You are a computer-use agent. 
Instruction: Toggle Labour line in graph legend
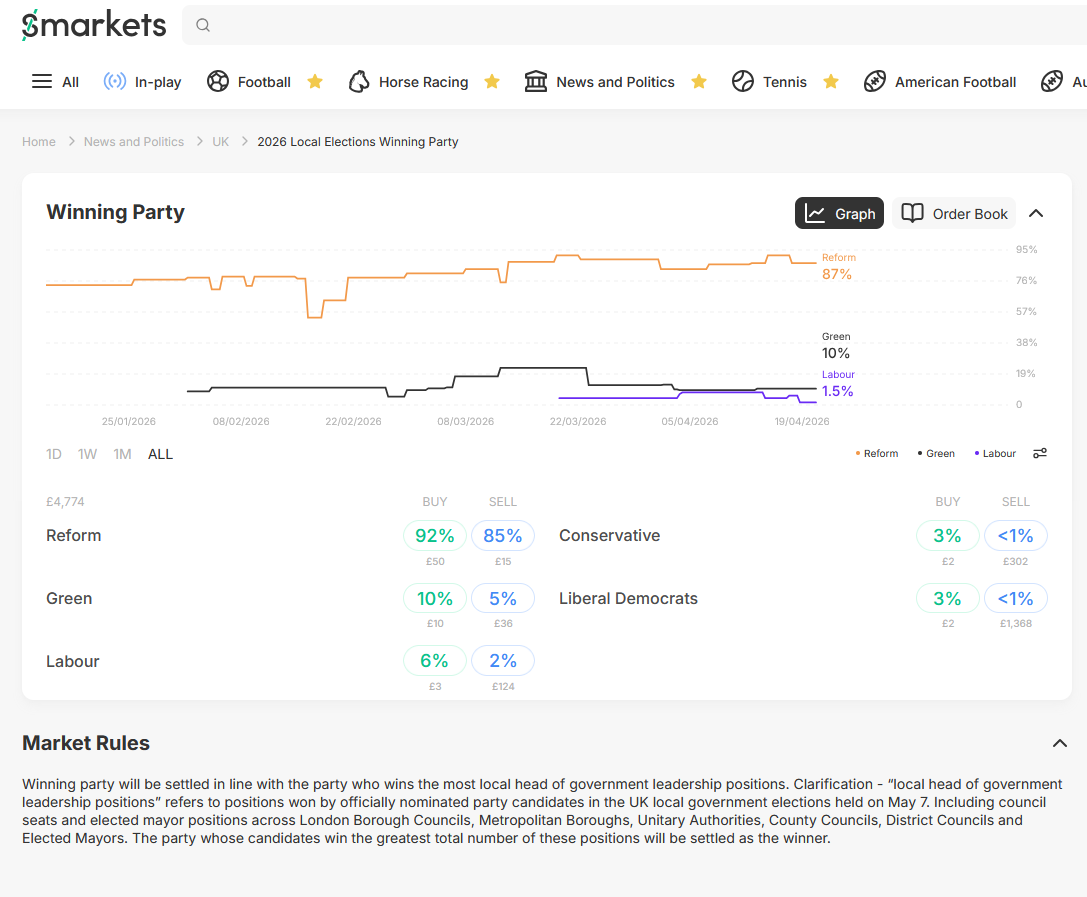tap(995, 454)
